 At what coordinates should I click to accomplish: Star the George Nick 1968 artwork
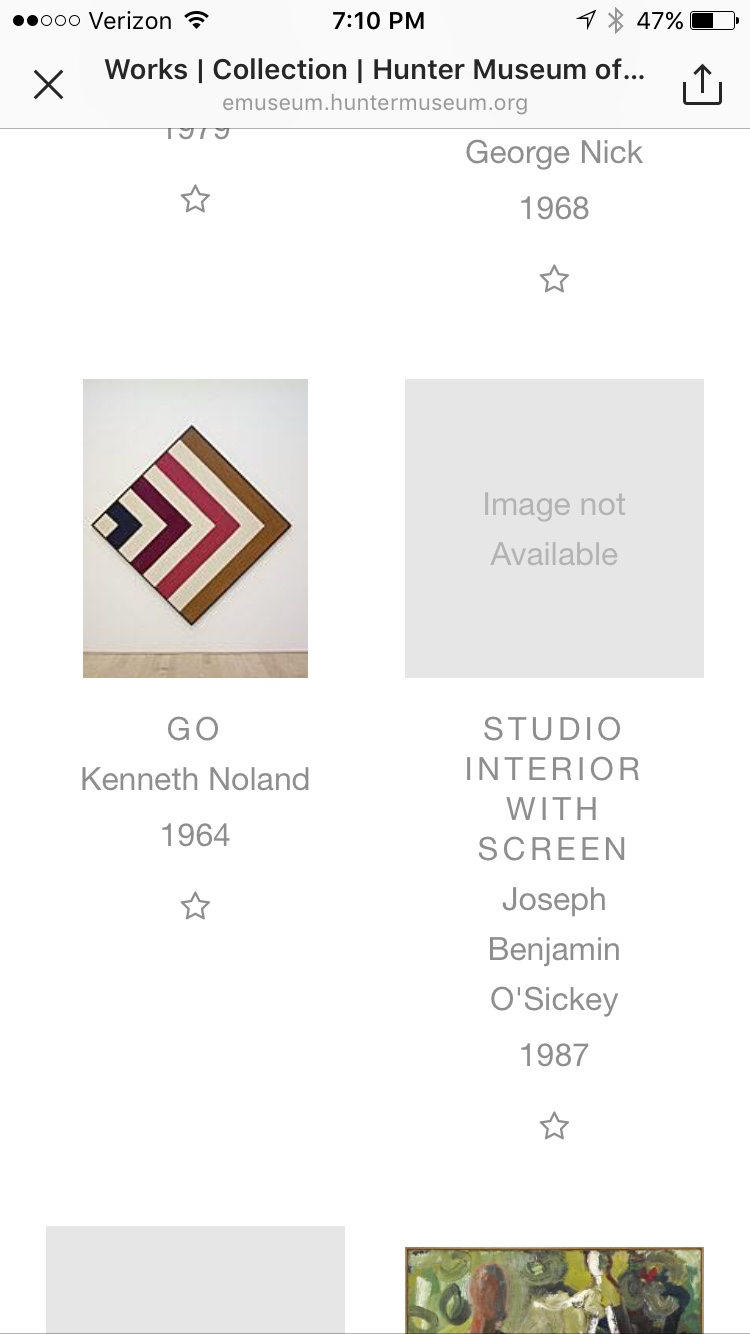[x=554, y=279]
